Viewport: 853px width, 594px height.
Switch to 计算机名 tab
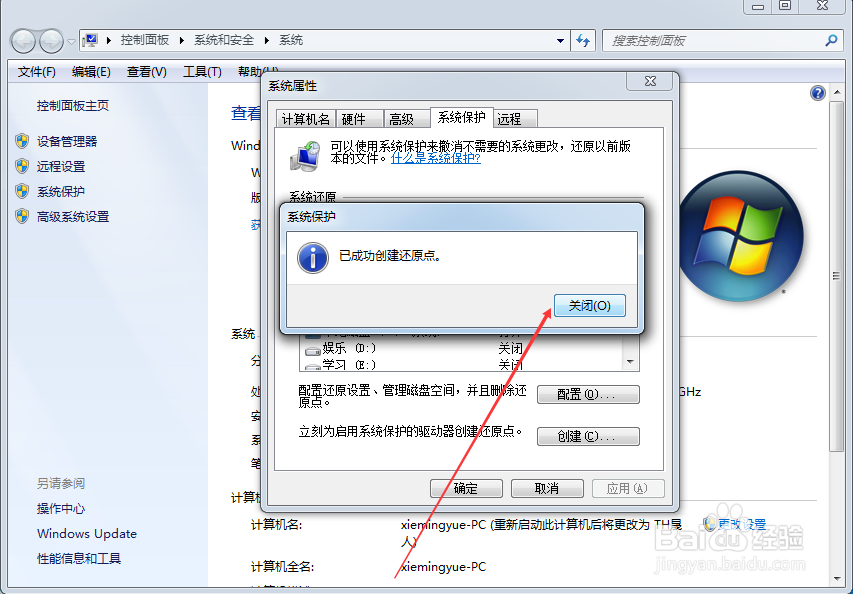point(306,119)
